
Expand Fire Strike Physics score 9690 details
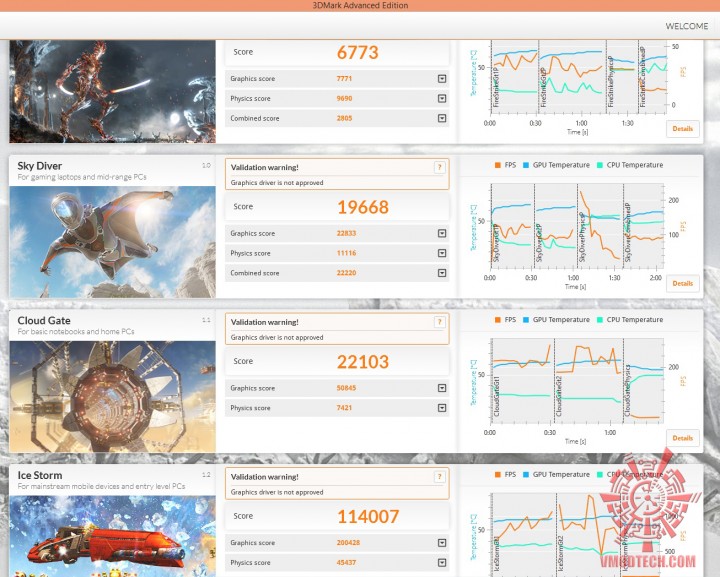click(x=442, y=99)
